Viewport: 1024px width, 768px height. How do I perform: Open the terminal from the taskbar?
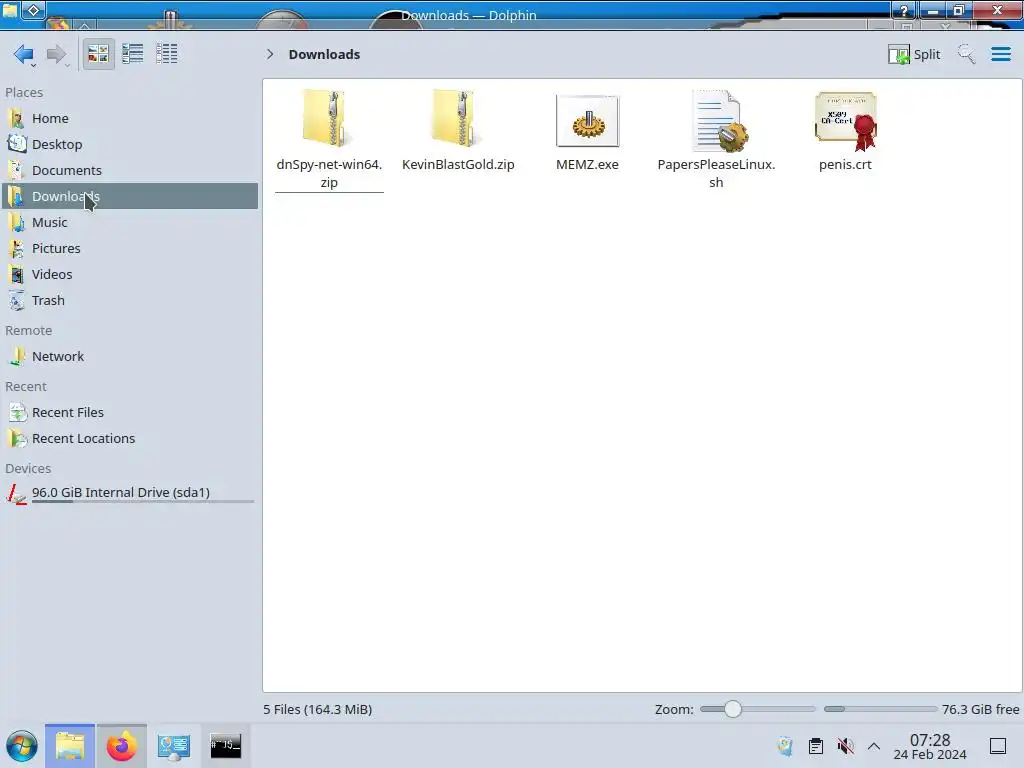[x=225, y=746]
